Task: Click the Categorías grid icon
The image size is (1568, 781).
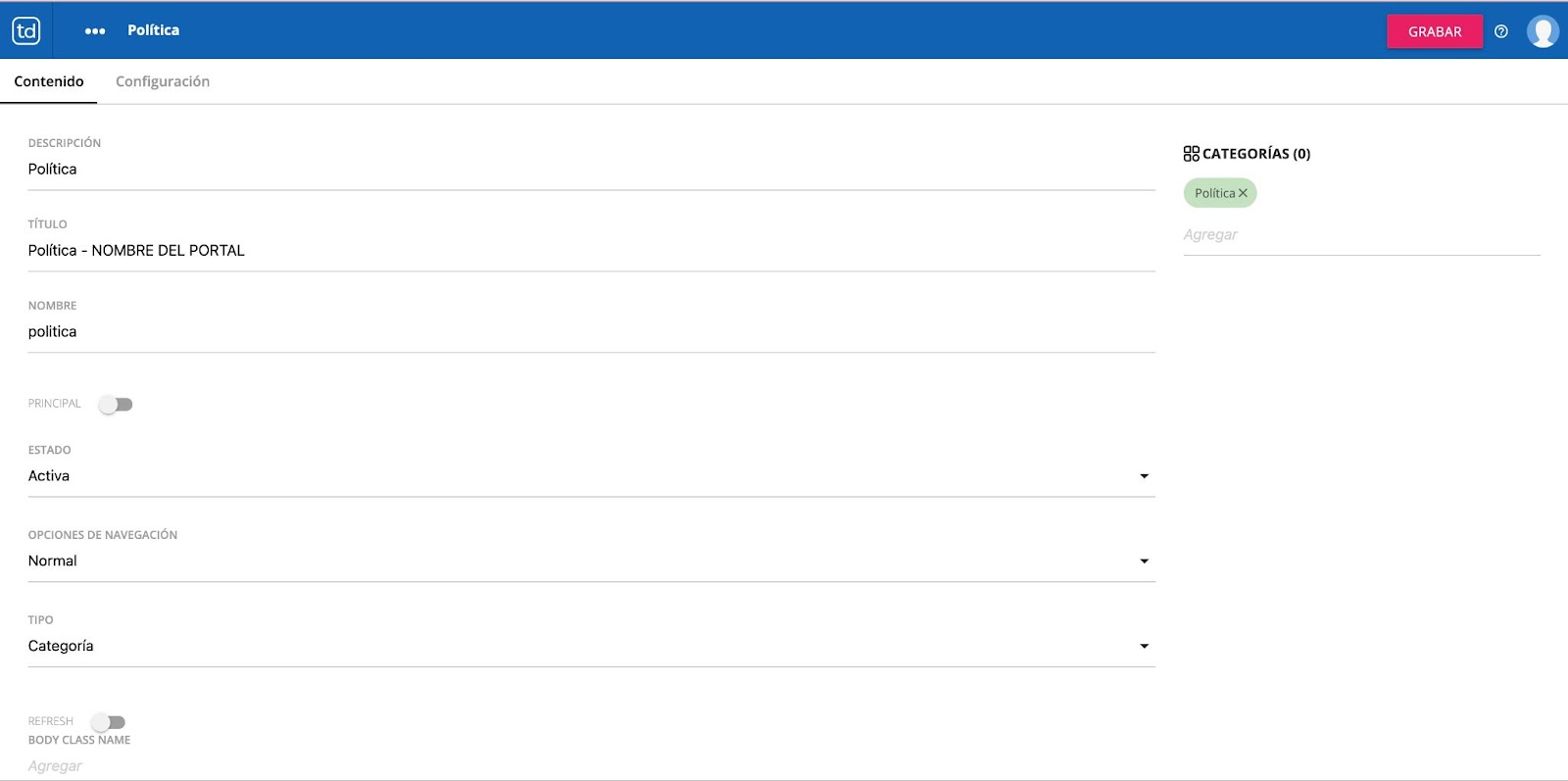Action: (1191, 154)
